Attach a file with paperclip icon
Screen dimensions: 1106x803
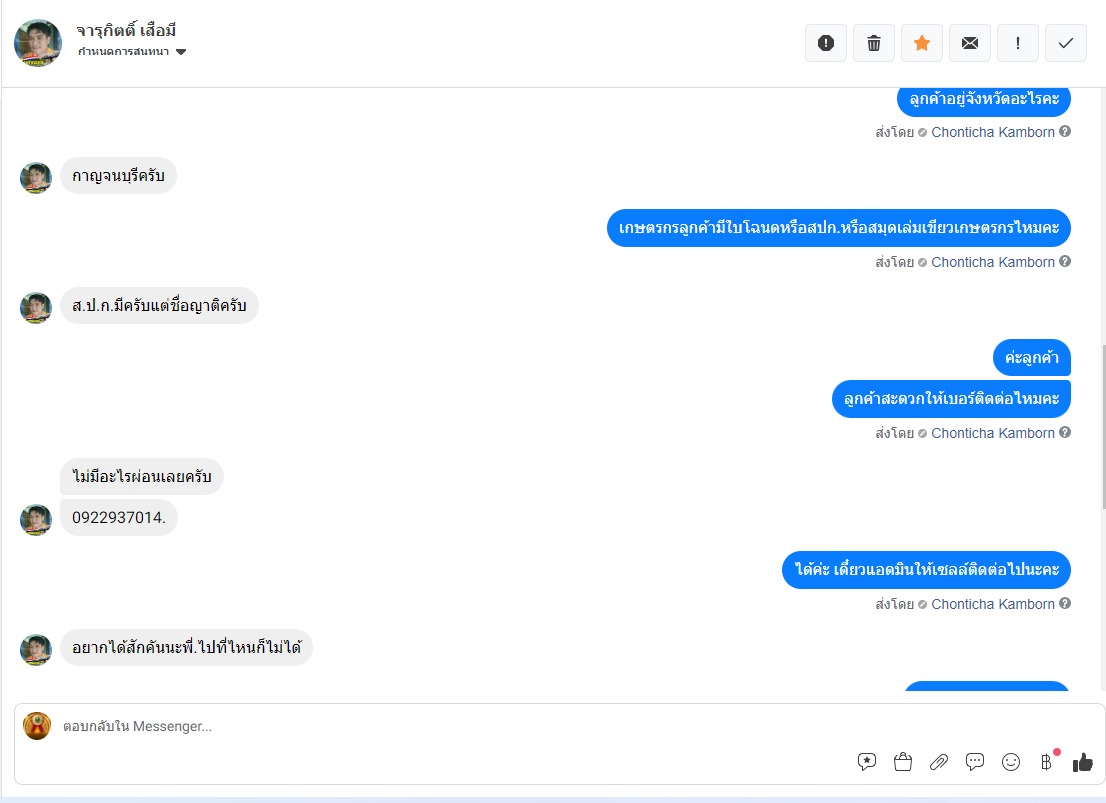tap(939, 761)
